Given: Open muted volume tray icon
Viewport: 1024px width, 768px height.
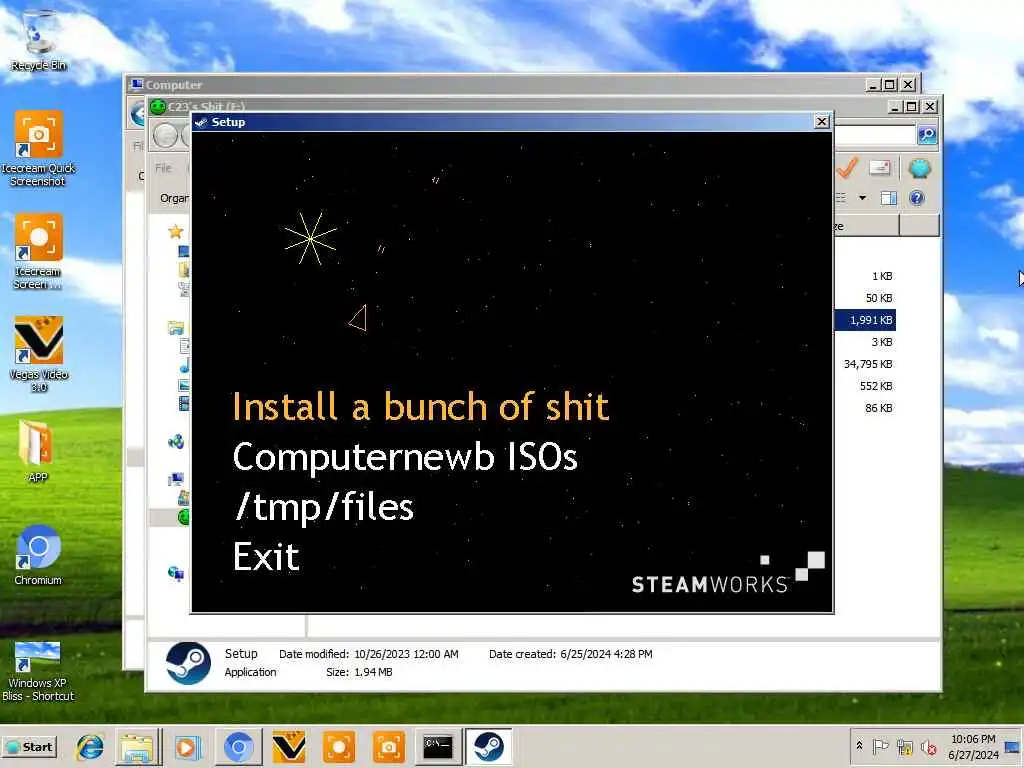Looking at the screenshot, I should tap(928, 746).
